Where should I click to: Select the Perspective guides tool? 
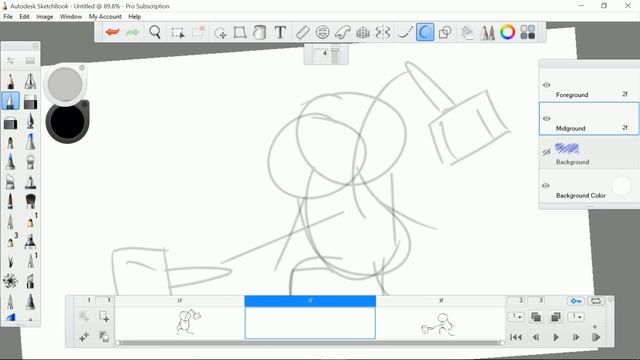click(x=363, y=32)
